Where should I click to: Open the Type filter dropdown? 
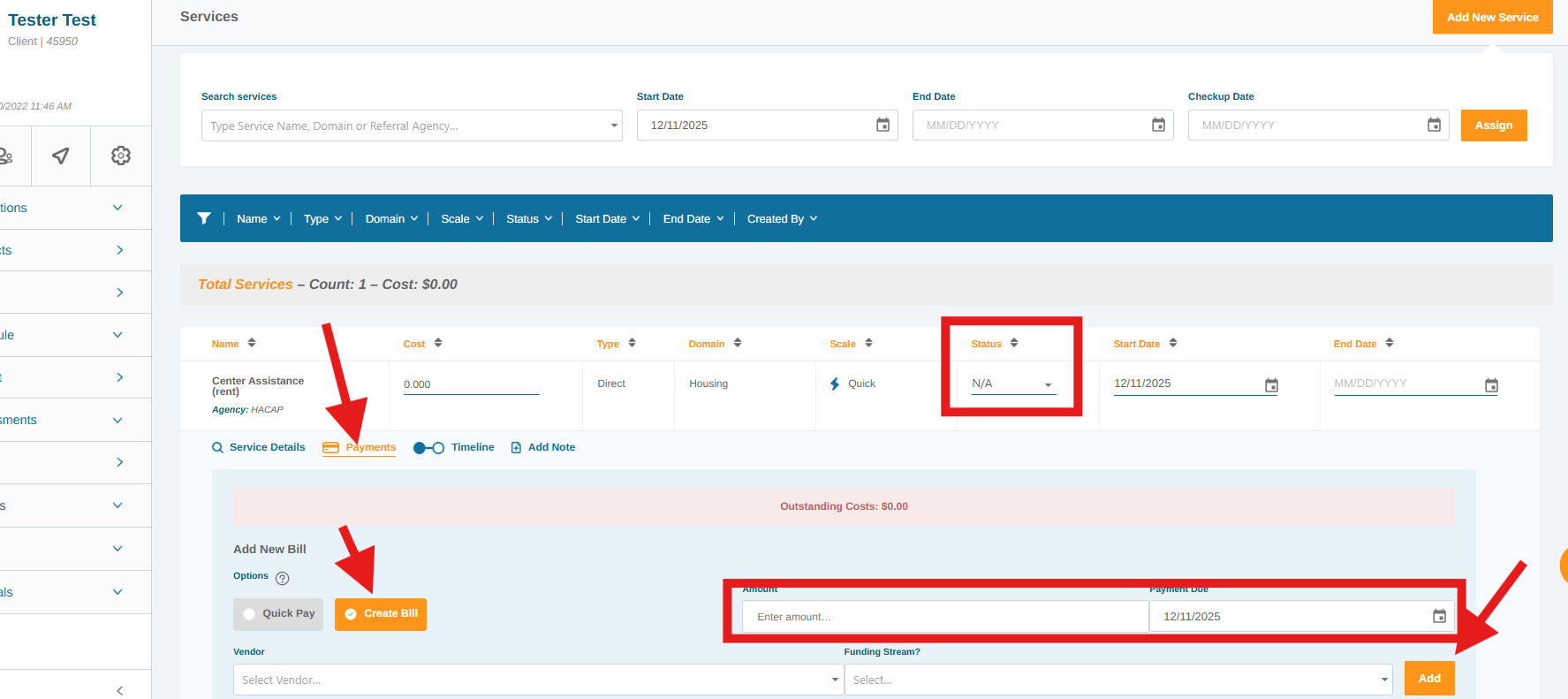point(322,218)
